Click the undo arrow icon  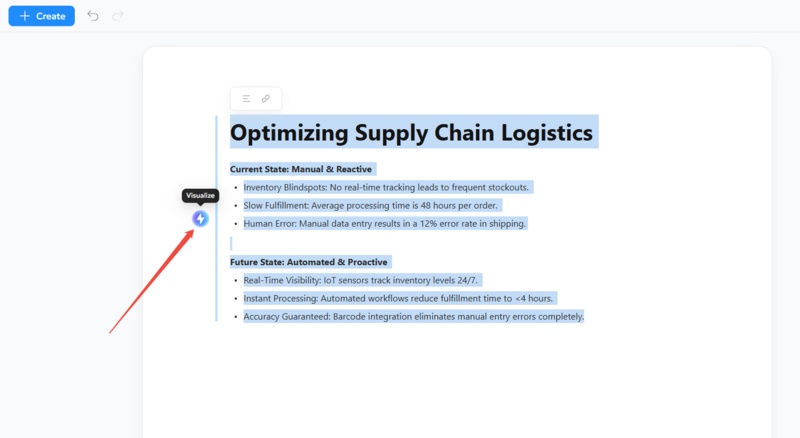pos(93,16)
